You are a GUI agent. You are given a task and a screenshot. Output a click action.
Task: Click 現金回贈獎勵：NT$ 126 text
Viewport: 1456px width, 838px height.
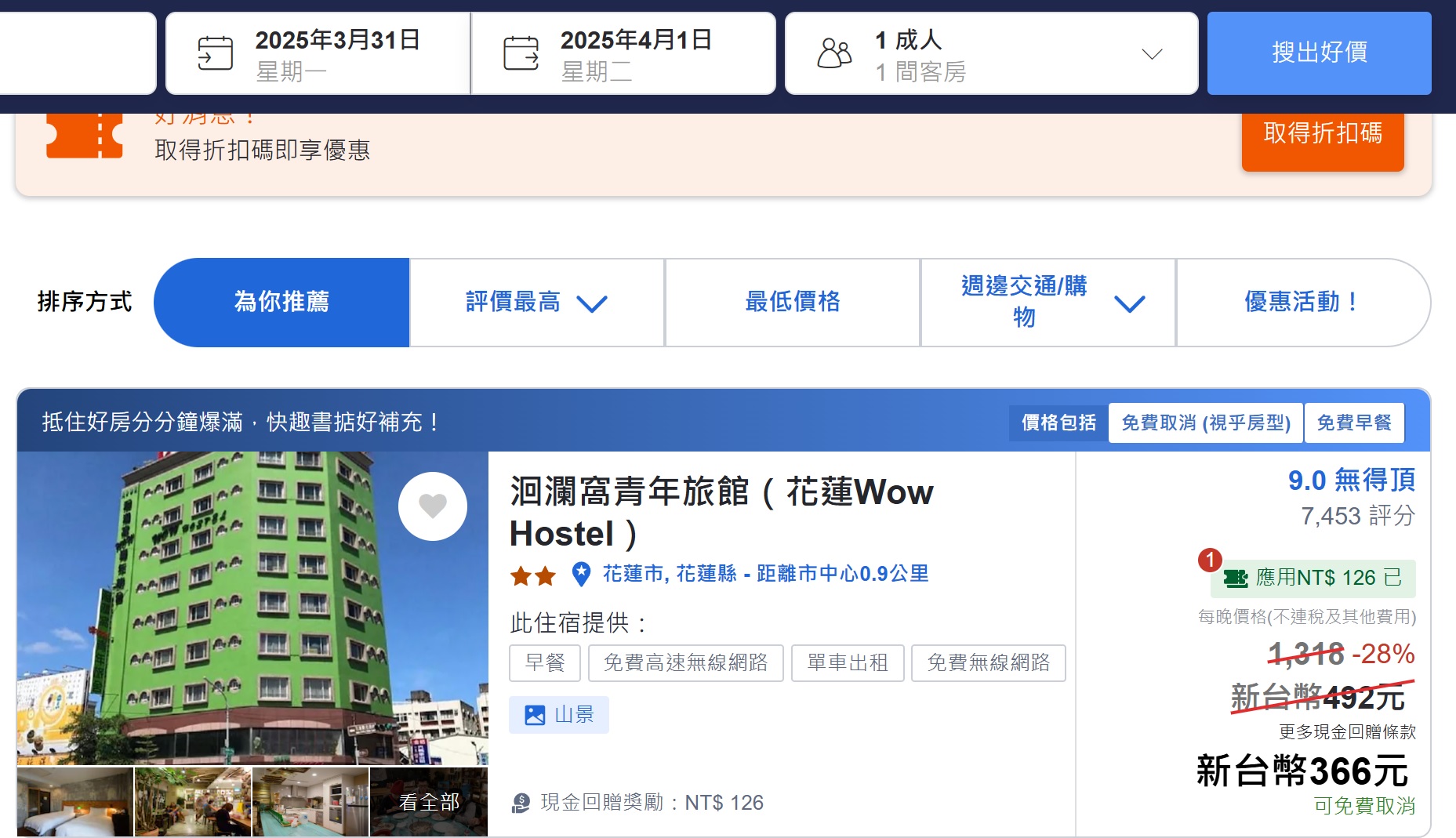pos(652,803)
